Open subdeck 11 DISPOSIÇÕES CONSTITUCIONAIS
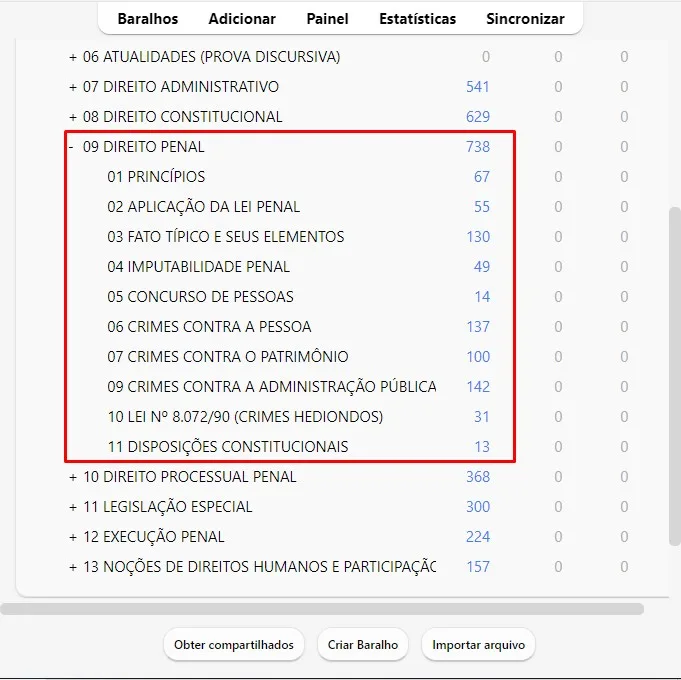The image size is (681, 680). coord(228,447)
